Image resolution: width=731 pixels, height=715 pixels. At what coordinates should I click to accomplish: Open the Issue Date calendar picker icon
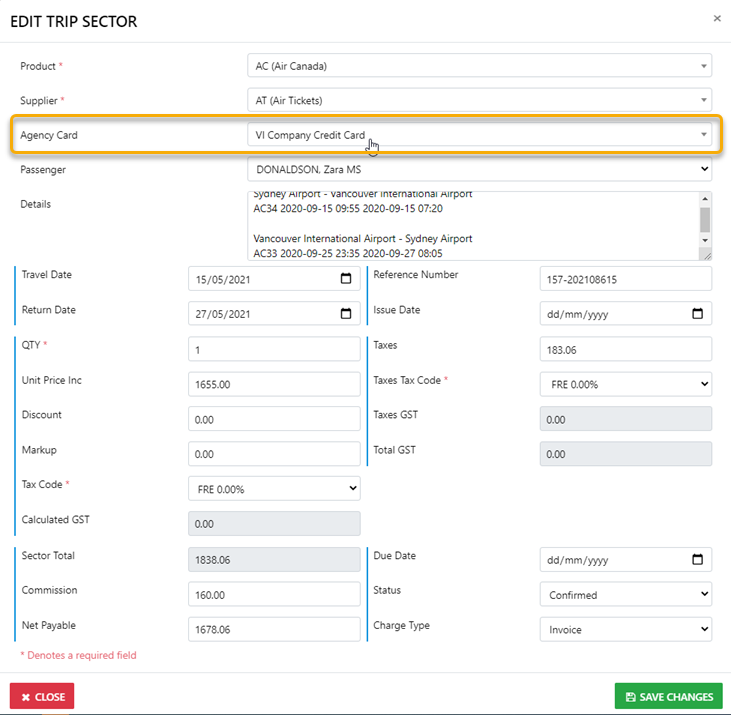[x=698, y=314]
